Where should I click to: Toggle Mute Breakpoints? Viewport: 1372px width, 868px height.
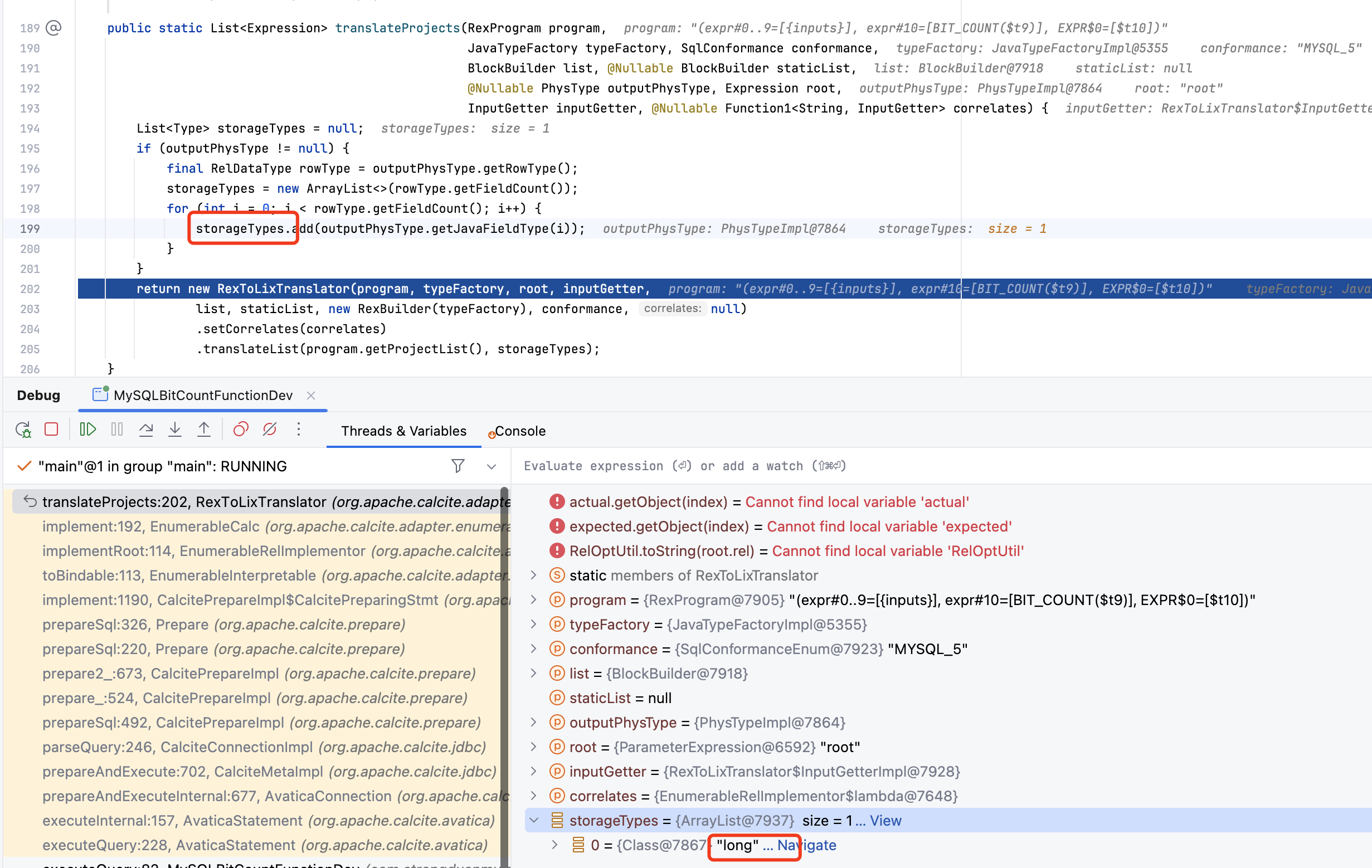point(270,430)
